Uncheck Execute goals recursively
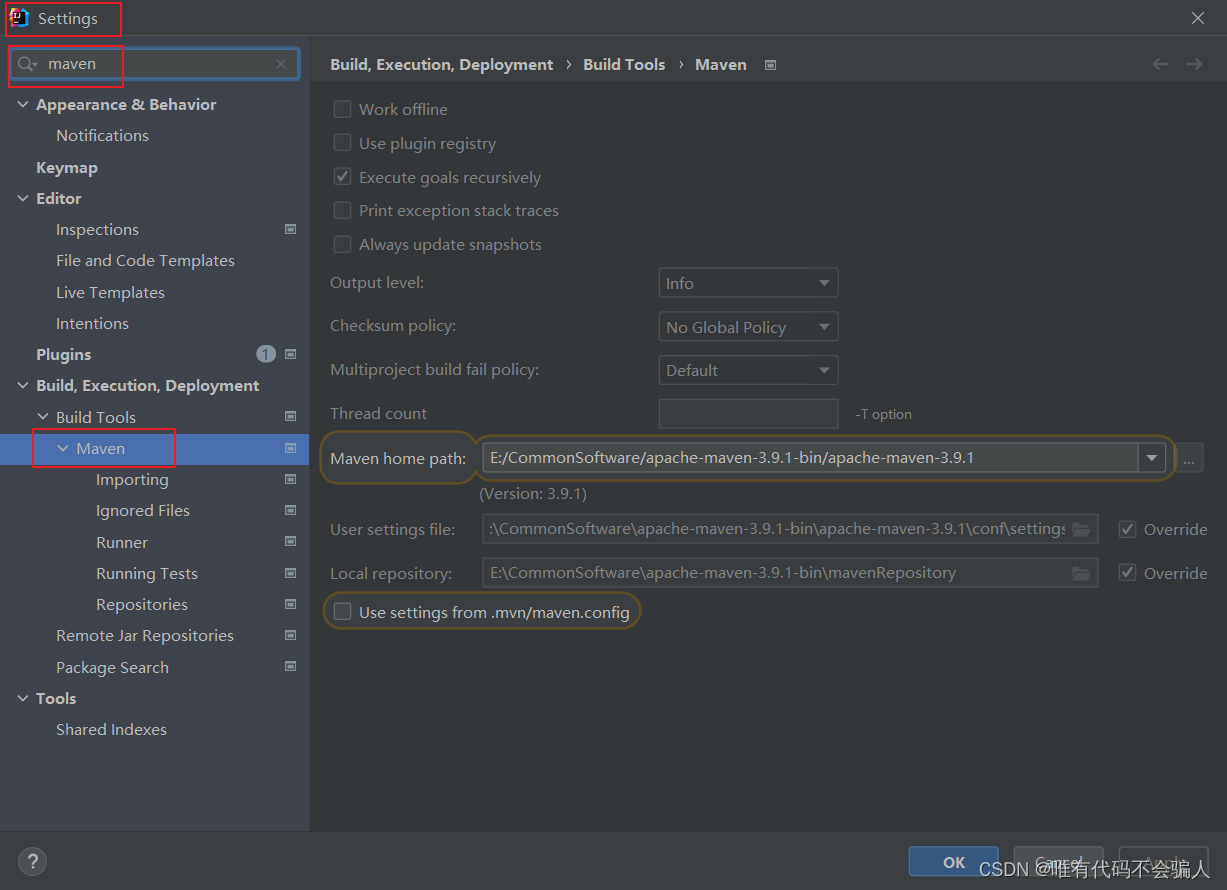 point(342,177)
